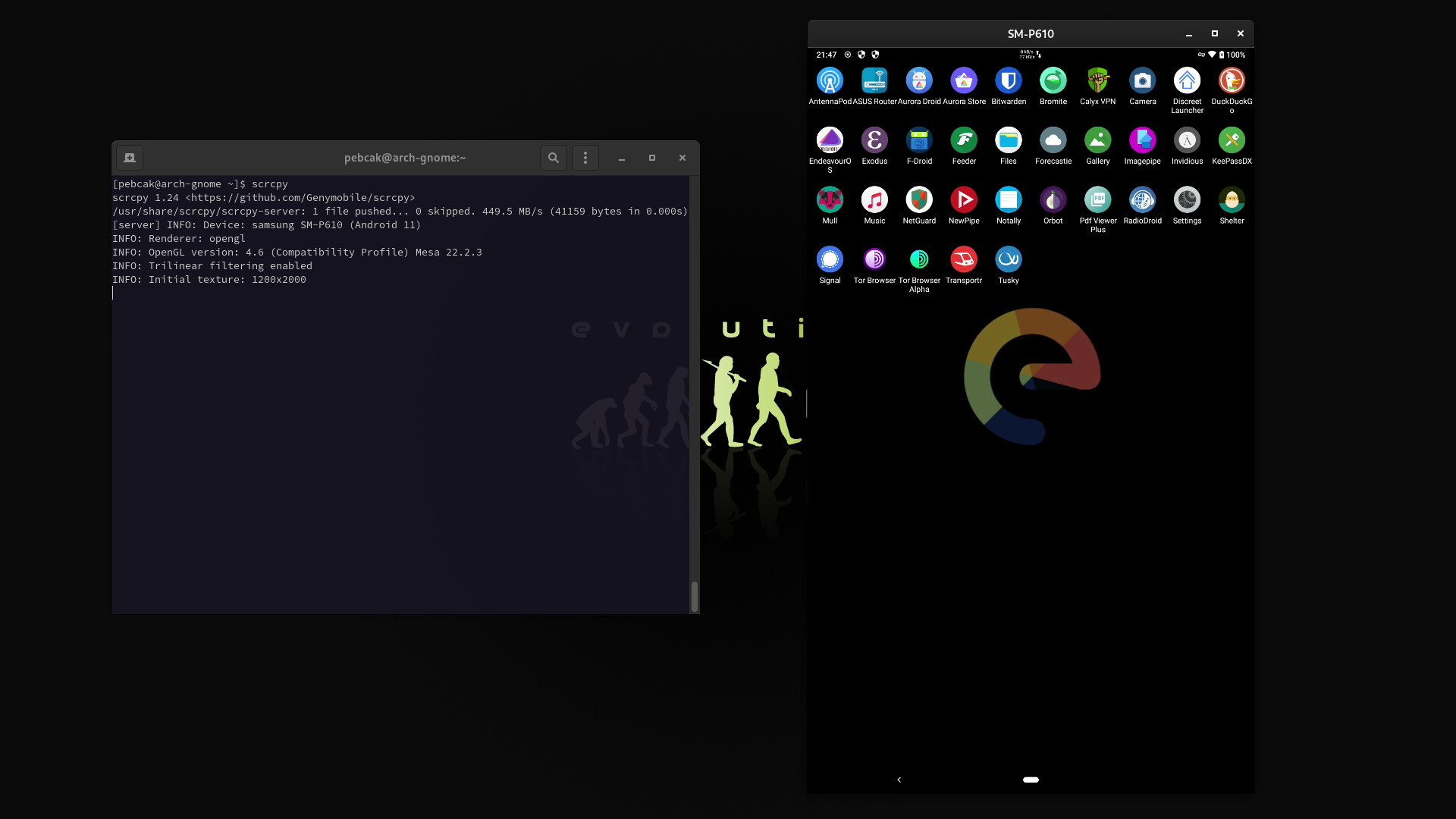1456x819 pixels.
Task: Open Aurora Store app
Action: click(964, 80)
